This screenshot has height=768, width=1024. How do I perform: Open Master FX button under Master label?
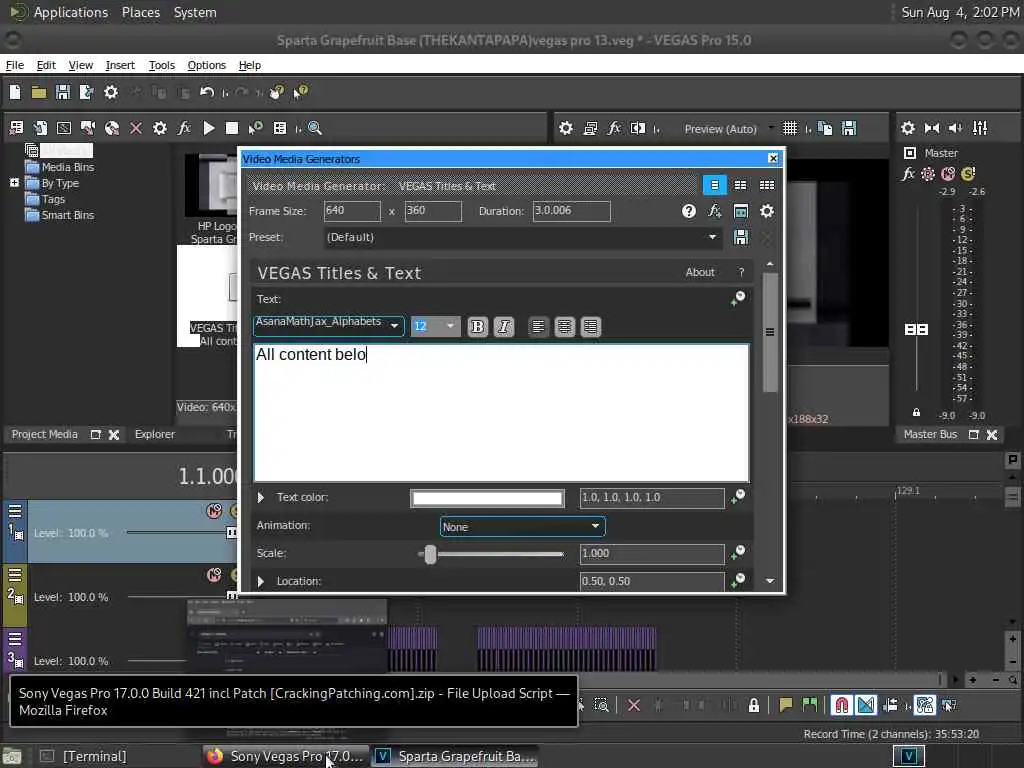pos(908,174)
